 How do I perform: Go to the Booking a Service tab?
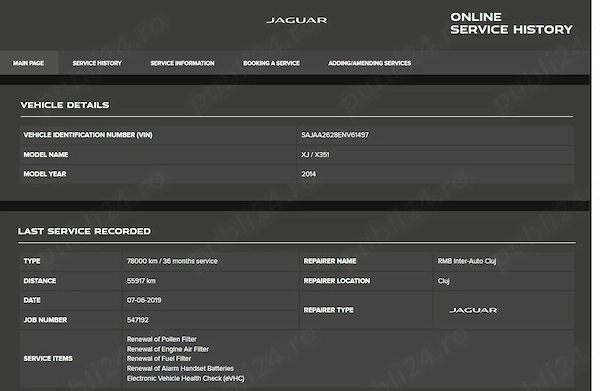271,63
